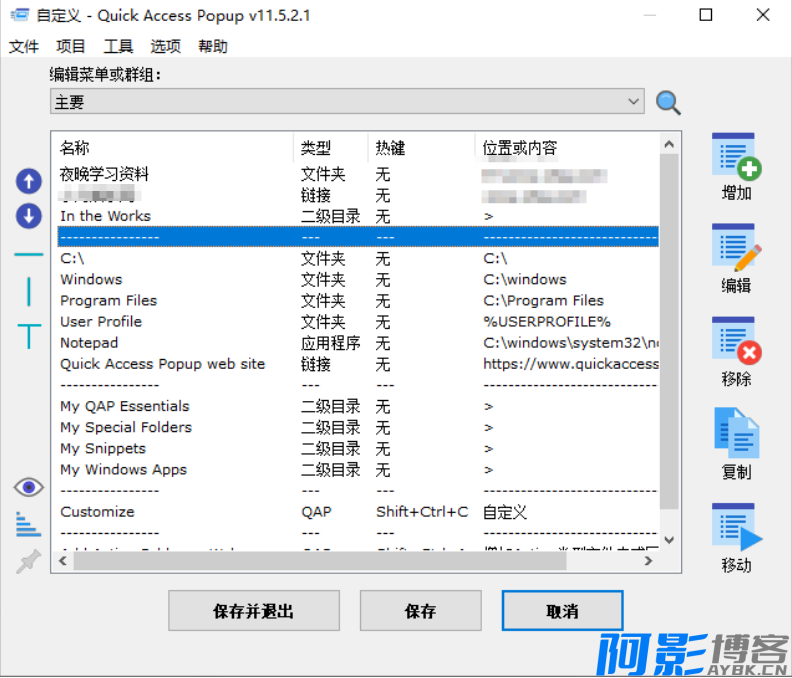Click the %USERPROFILE% location cell
The height and width of the screenshot is (678, 792).
click(547, 322)
